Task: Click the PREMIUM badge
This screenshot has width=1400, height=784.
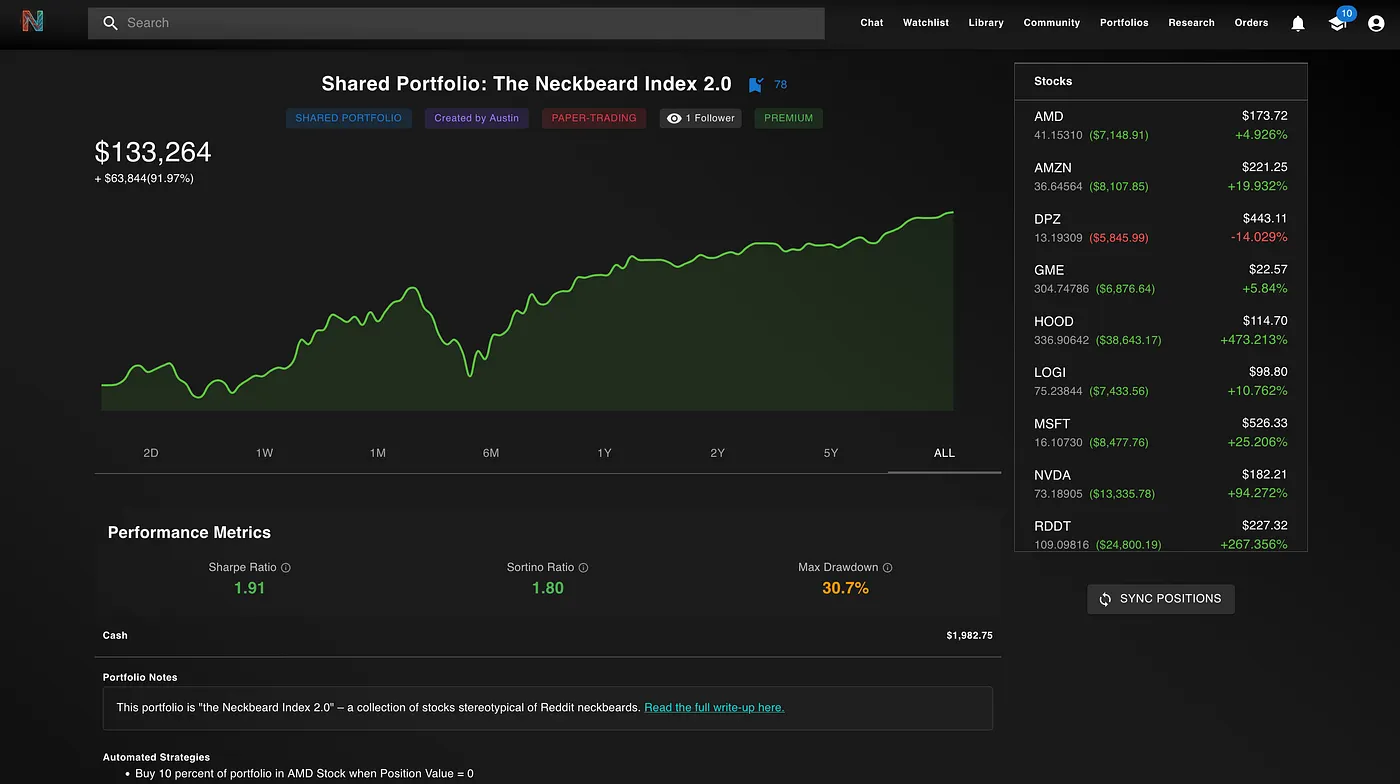Action: click(x=789, y=118)
